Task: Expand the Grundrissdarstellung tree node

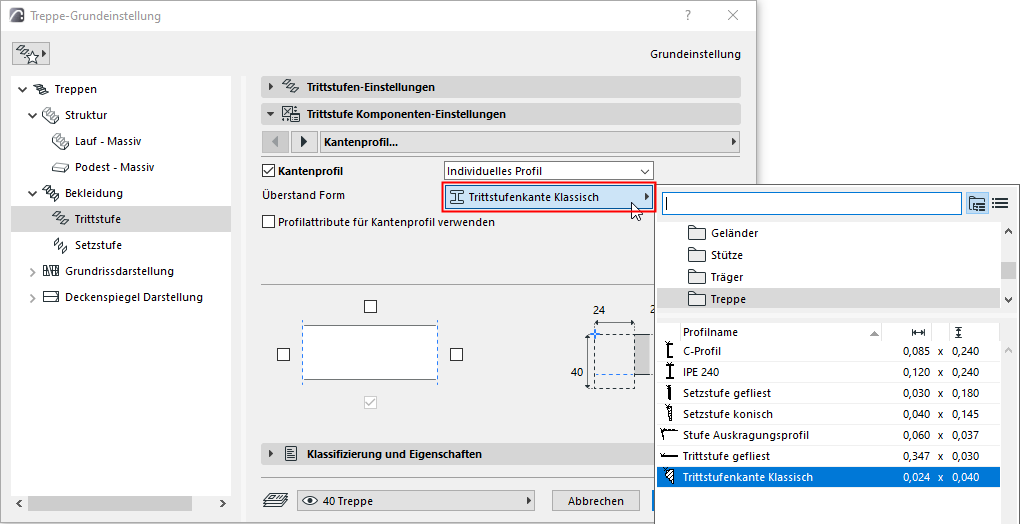Action: click(x=32, y=271)
